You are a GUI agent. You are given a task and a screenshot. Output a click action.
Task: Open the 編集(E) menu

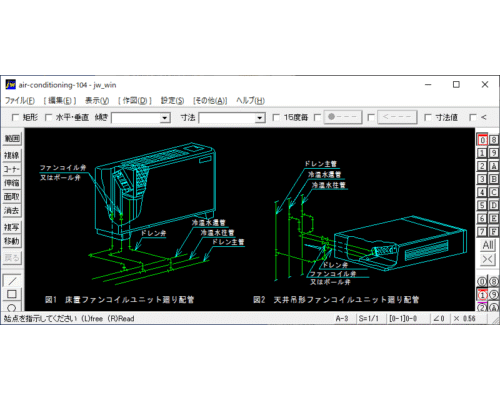(x=60, y=100)
